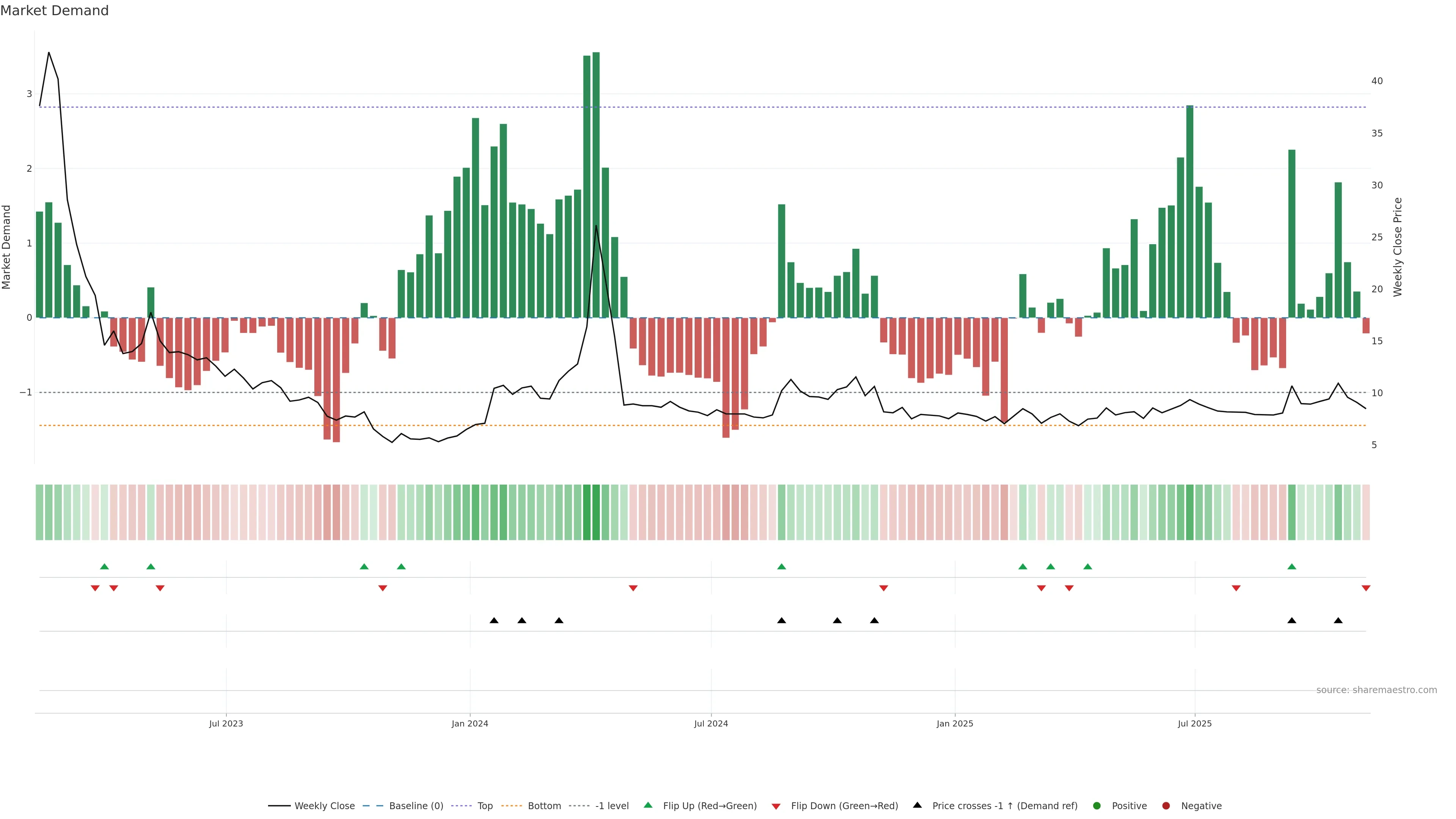Click the Jan 2025 x-axis label
The height and width of the screenshot is (819, 1456).
(x=955, y=723)
